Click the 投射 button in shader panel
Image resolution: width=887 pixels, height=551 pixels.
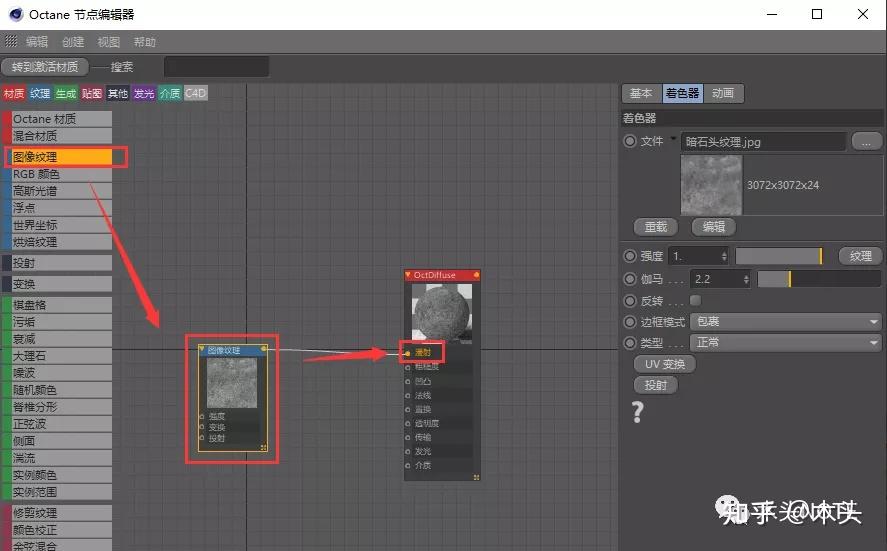point(656,385)
